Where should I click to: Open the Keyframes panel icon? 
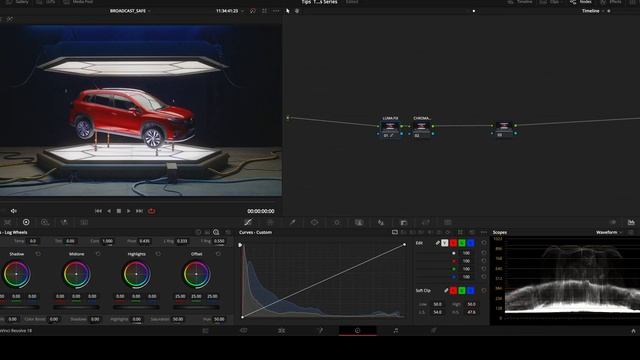pyautogui.click(x=613, y=222)
